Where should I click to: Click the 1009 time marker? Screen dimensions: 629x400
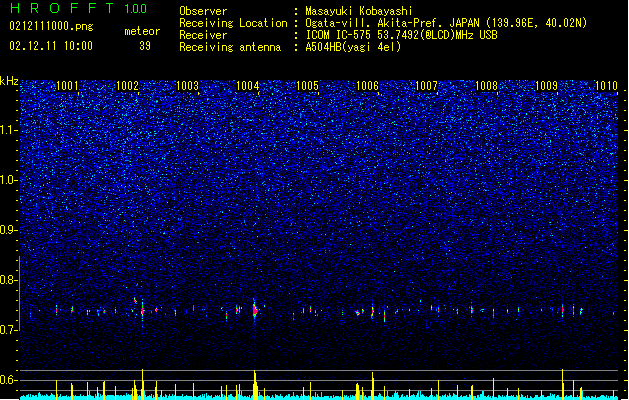click(546, 86)
